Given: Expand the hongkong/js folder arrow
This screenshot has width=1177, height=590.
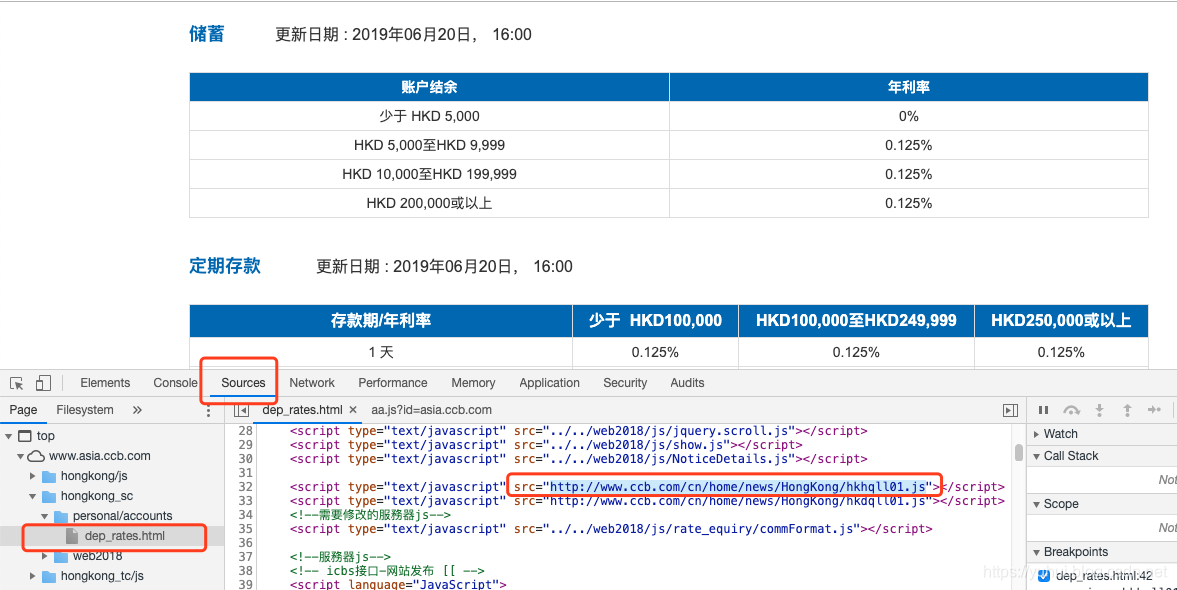Looking at the screenshot, I should (32, 476).
